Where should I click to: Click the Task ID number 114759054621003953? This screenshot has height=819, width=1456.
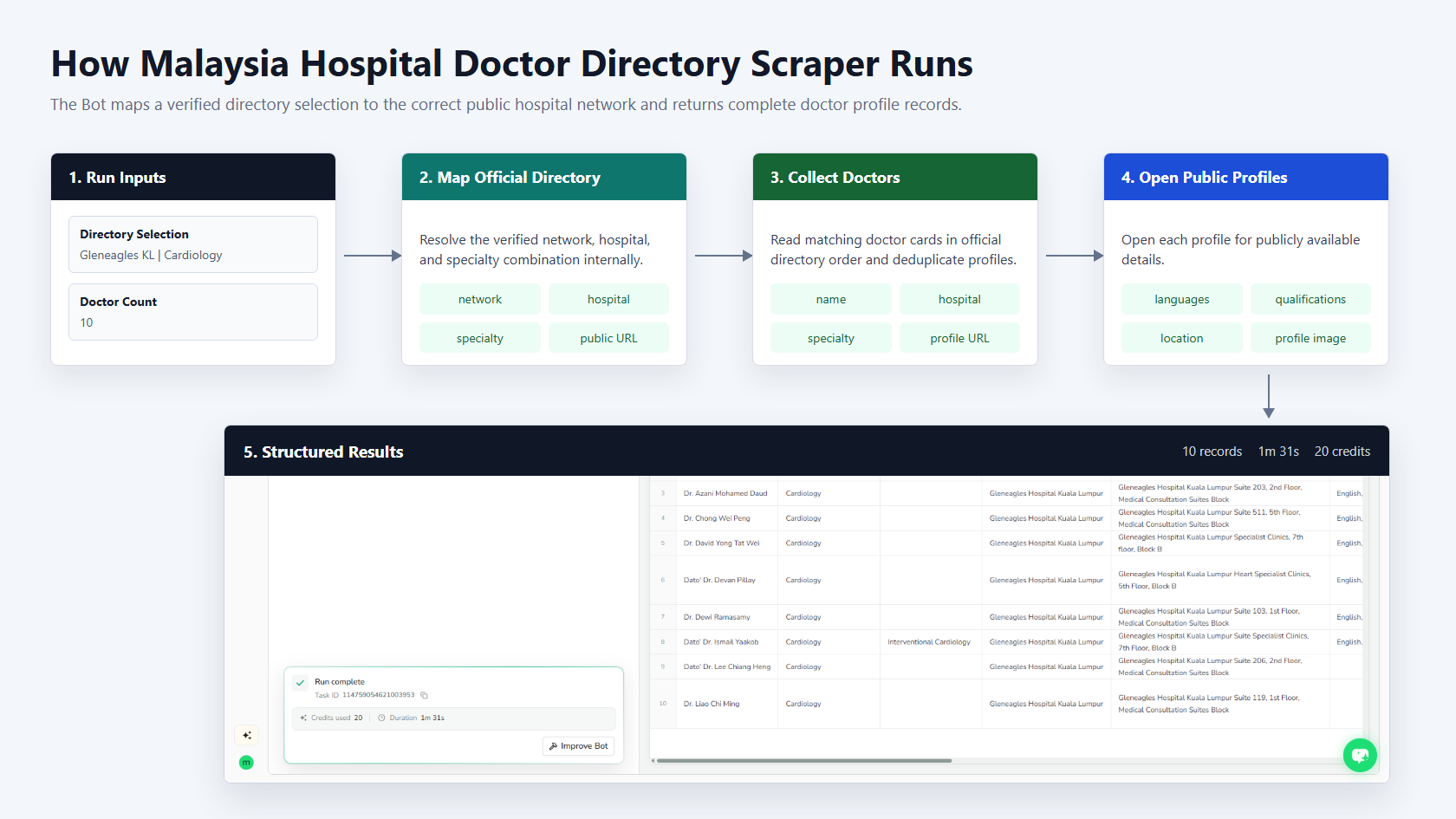click(379, 695)
